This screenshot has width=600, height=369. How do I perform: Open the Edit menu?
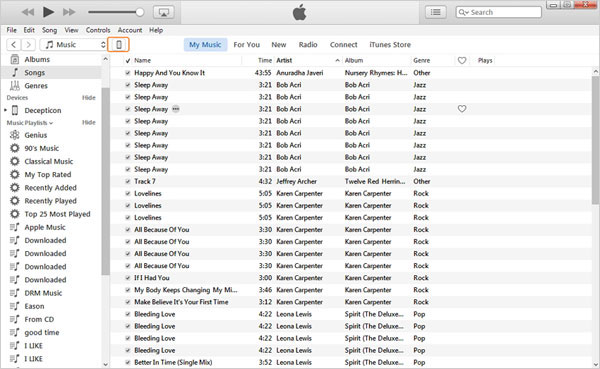pyautogui.click(x=29, y=30)
